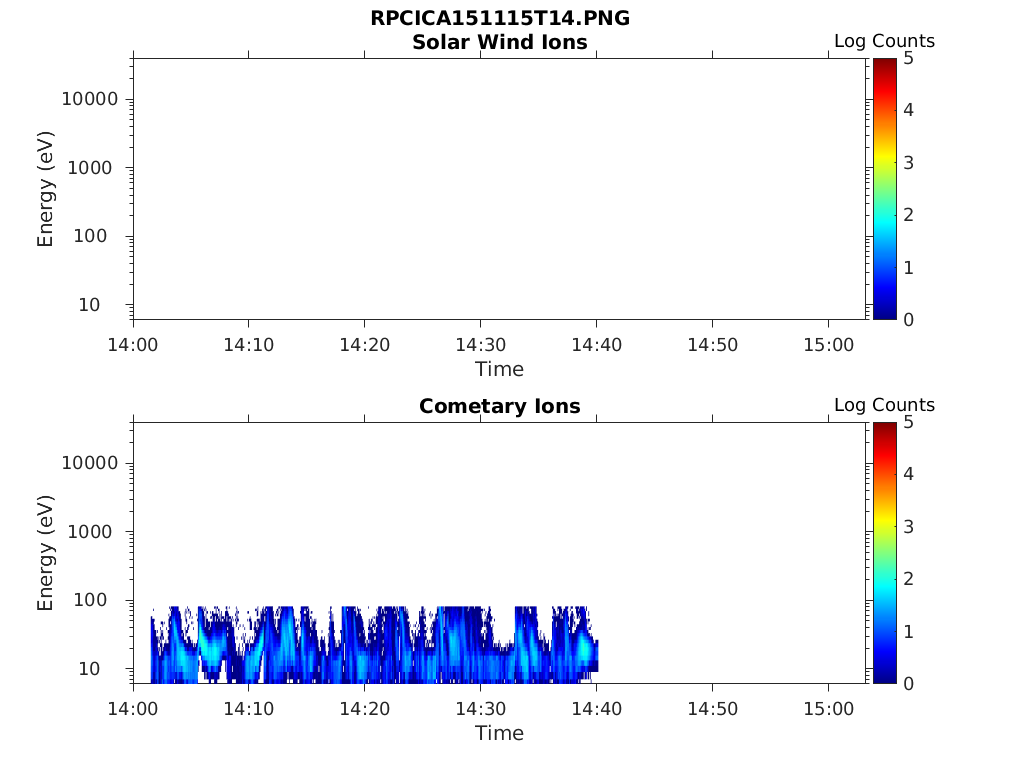Click the Time label under Cometary plot
The height and width of the screenshot is (768, 1024).
500,733
